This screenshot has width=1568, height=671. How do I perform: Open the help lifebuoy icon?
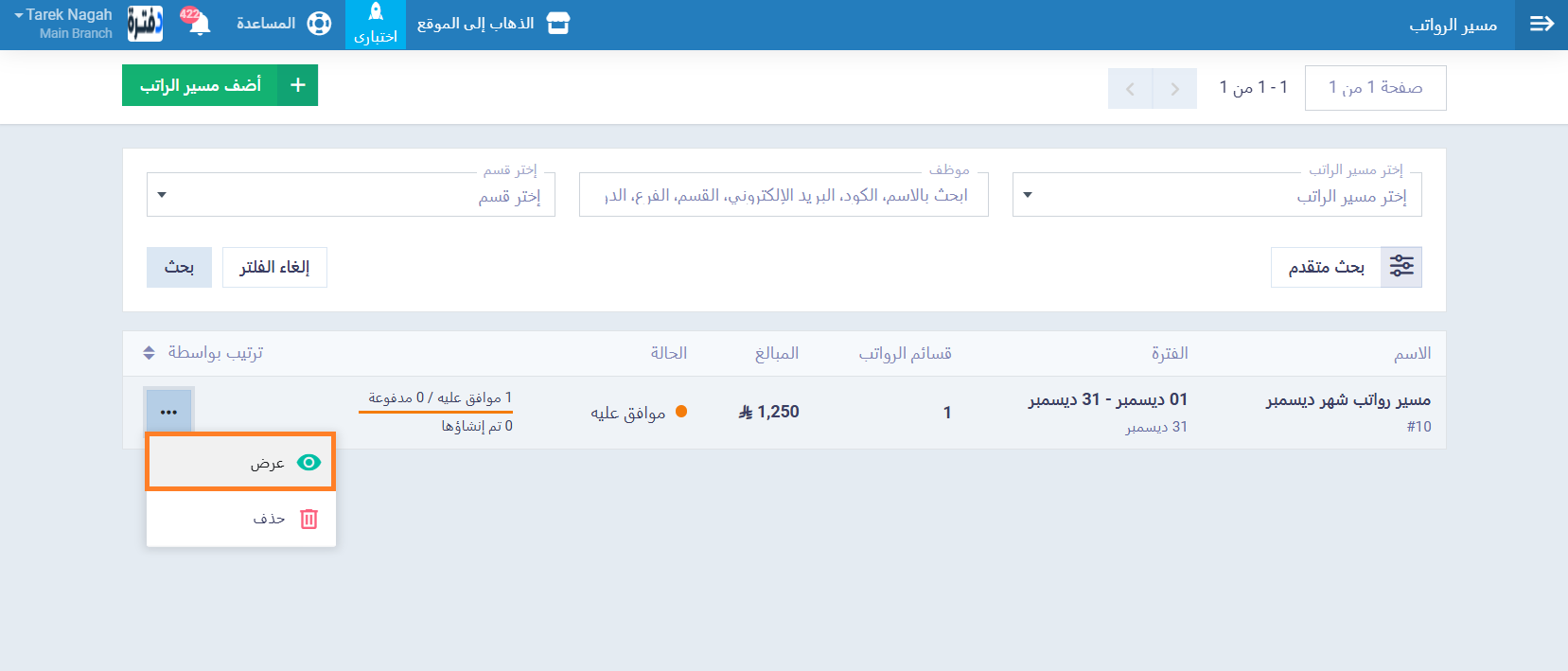coord(320,24)
